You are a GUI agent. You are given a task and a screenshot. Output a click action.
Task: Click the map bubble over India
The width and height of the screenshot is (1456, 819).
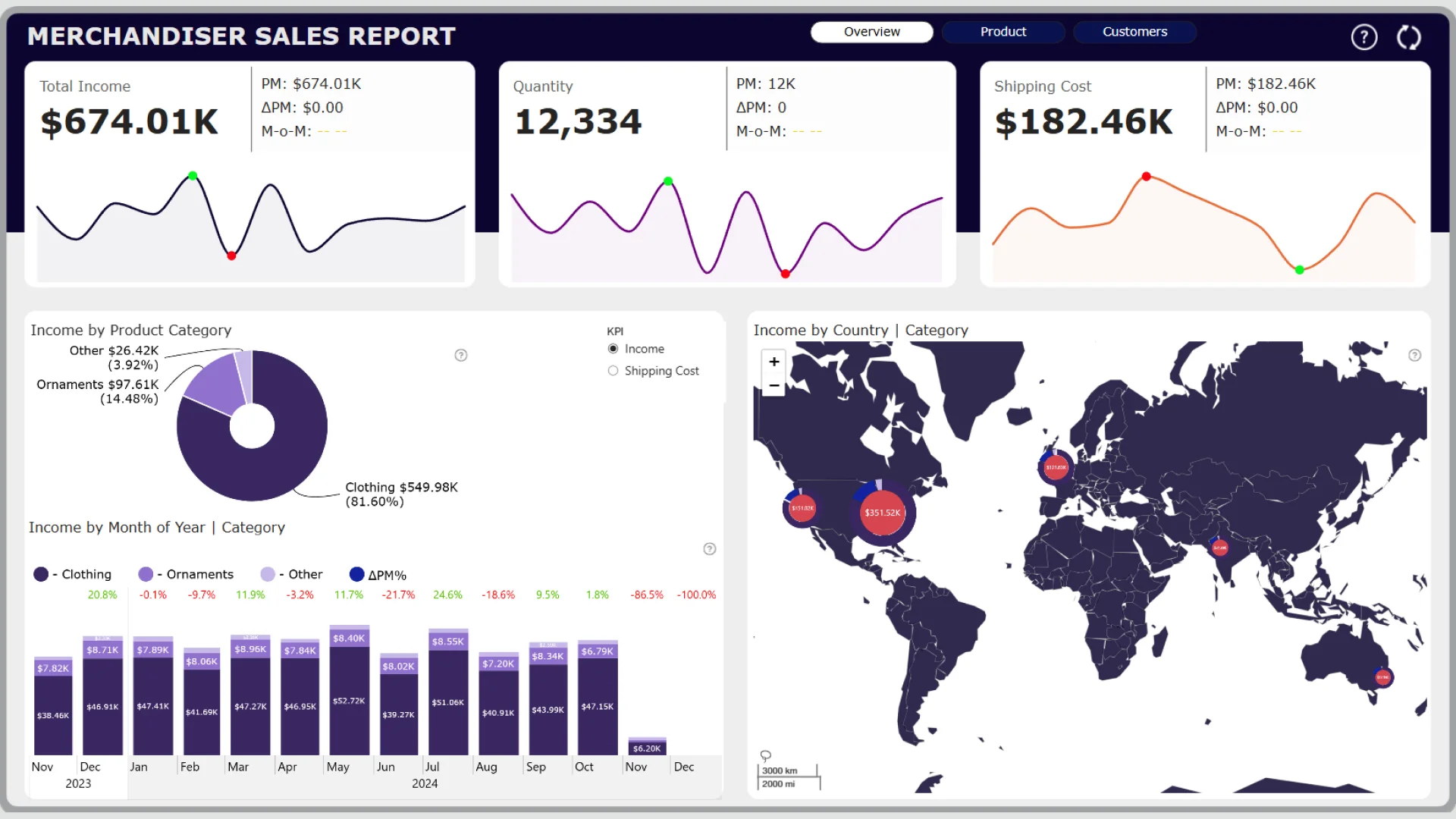tap(1219, 547)
